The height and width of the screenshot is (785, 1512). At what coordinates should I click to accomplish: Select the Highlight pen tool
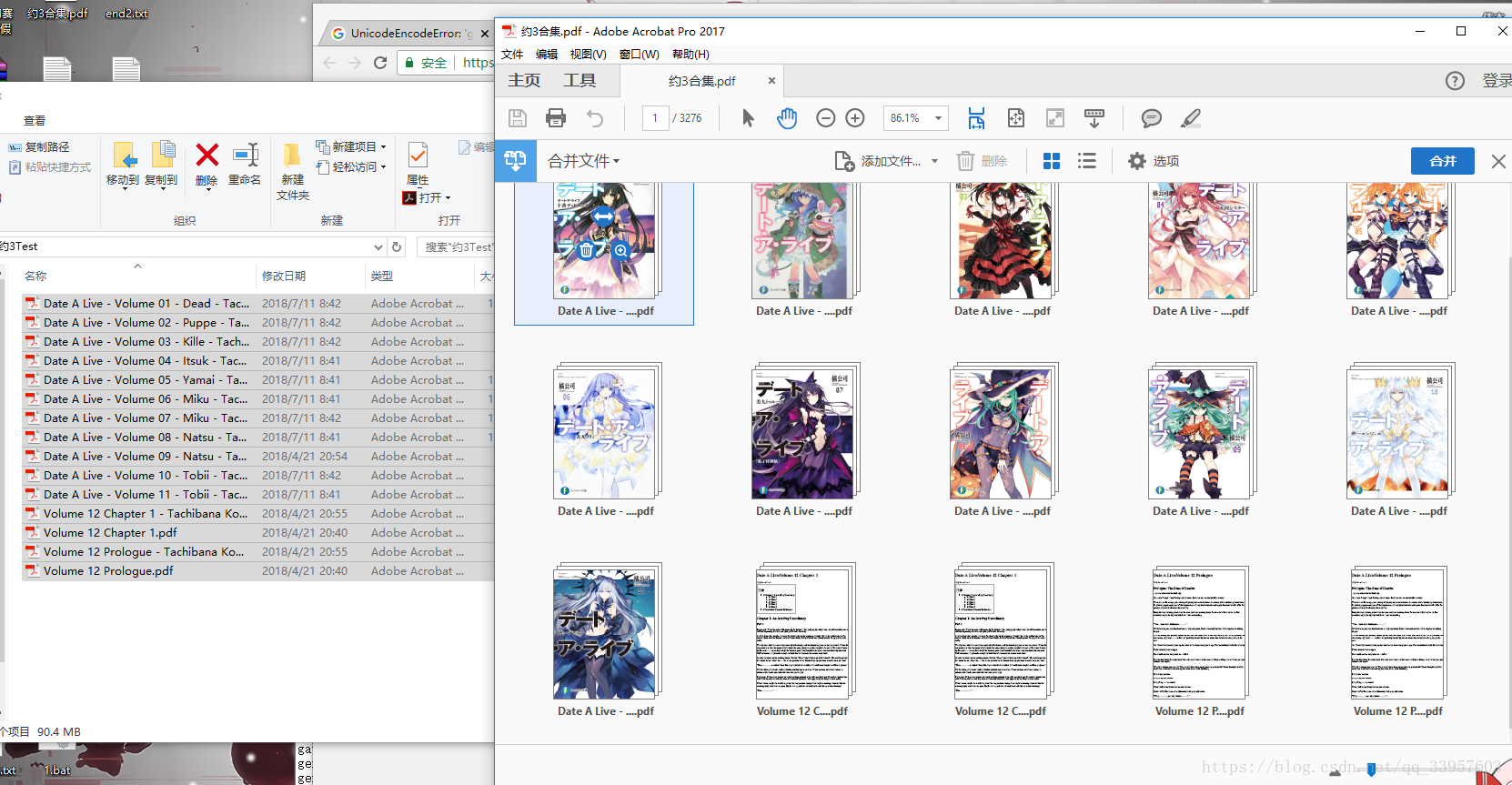pos(1191,118)
